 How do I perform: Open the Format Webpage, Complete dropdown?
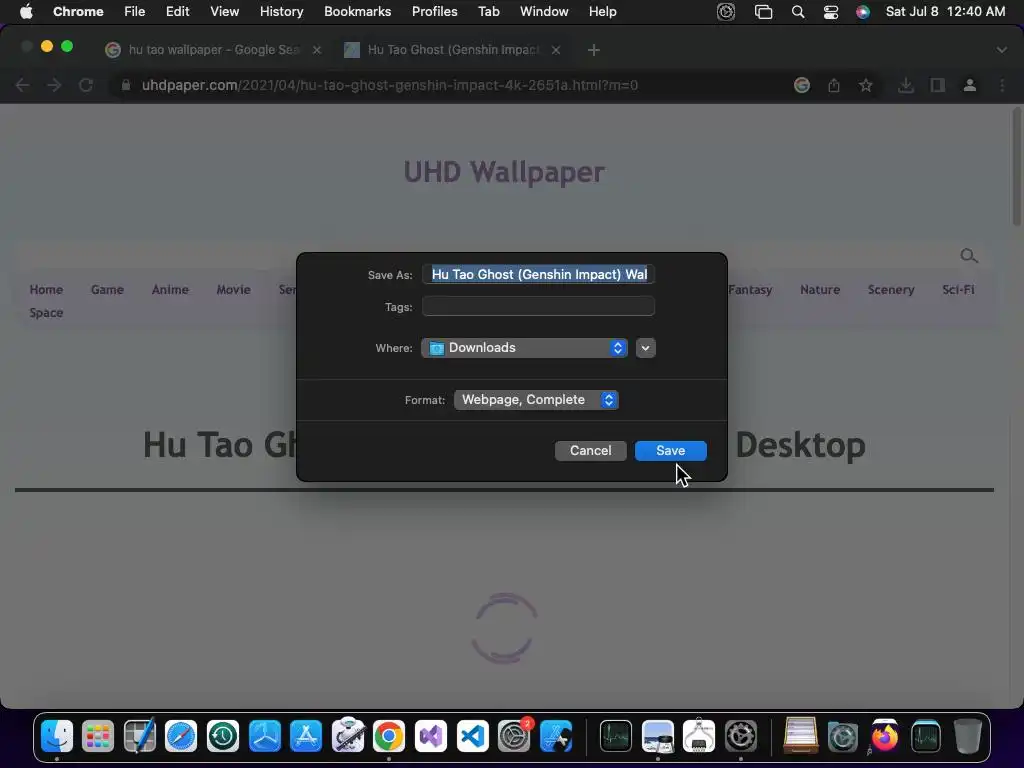(536, 400)
